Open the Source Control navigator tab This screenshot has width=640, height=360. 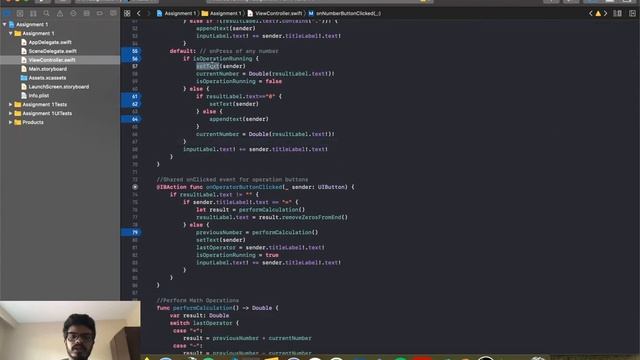20,13
